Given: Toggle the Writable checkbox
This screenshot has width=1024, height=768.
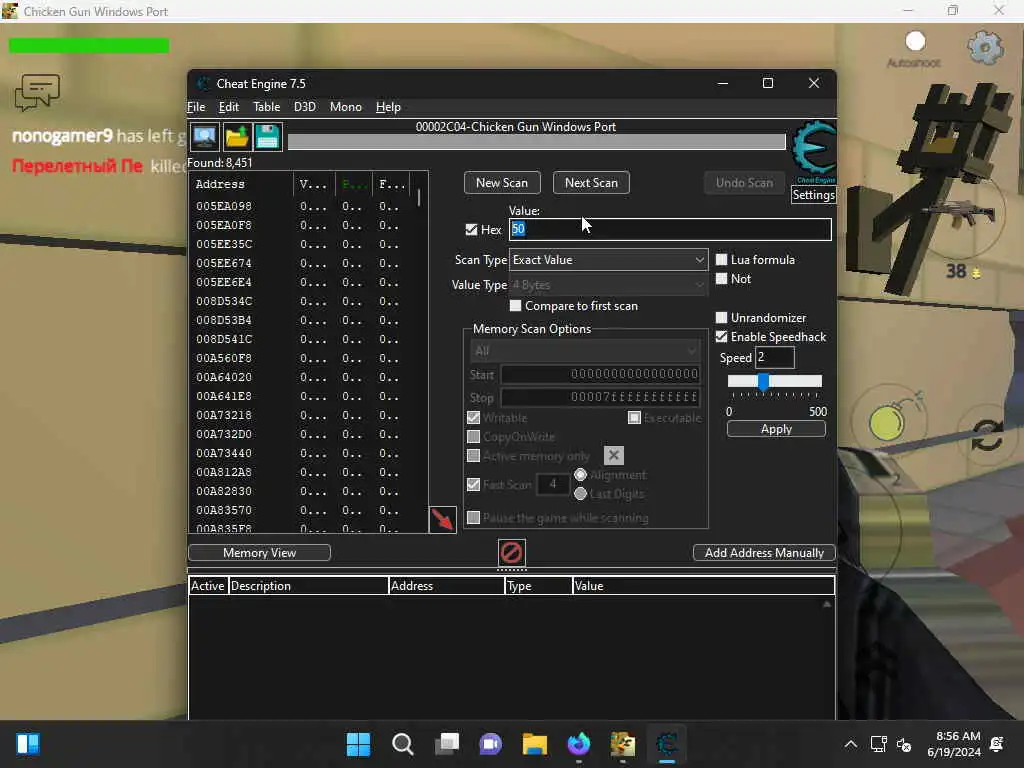Looking at the screenshot, I should pos(473,417).
